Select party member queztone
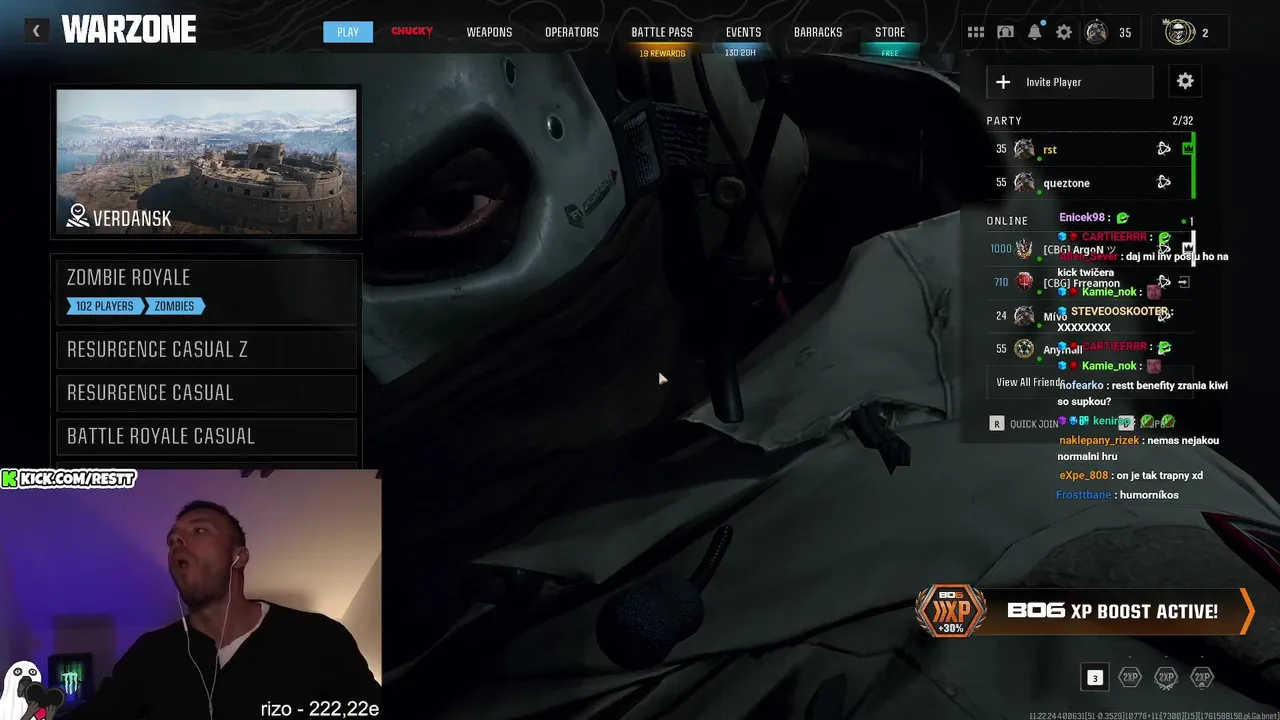The width and height of the screenshot is (1280, 720). point(1090,182)
